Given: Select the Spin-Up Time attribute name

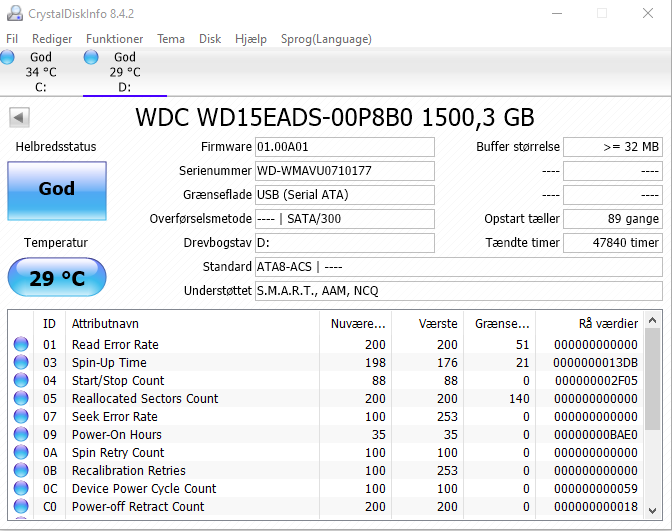Looking at the screenshot, I should [x=109, y=363].
